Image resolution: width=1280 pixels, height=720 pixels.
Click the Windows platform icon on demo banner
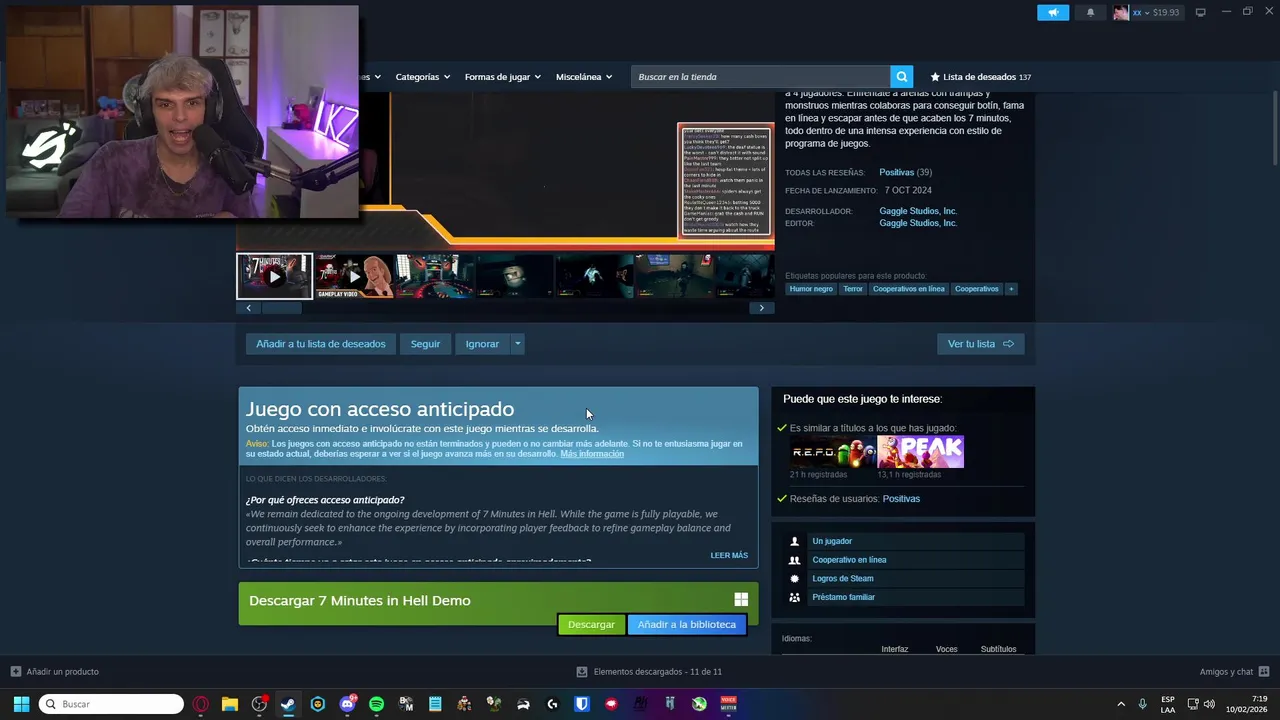pyautogui.click(x=741, y=599)
